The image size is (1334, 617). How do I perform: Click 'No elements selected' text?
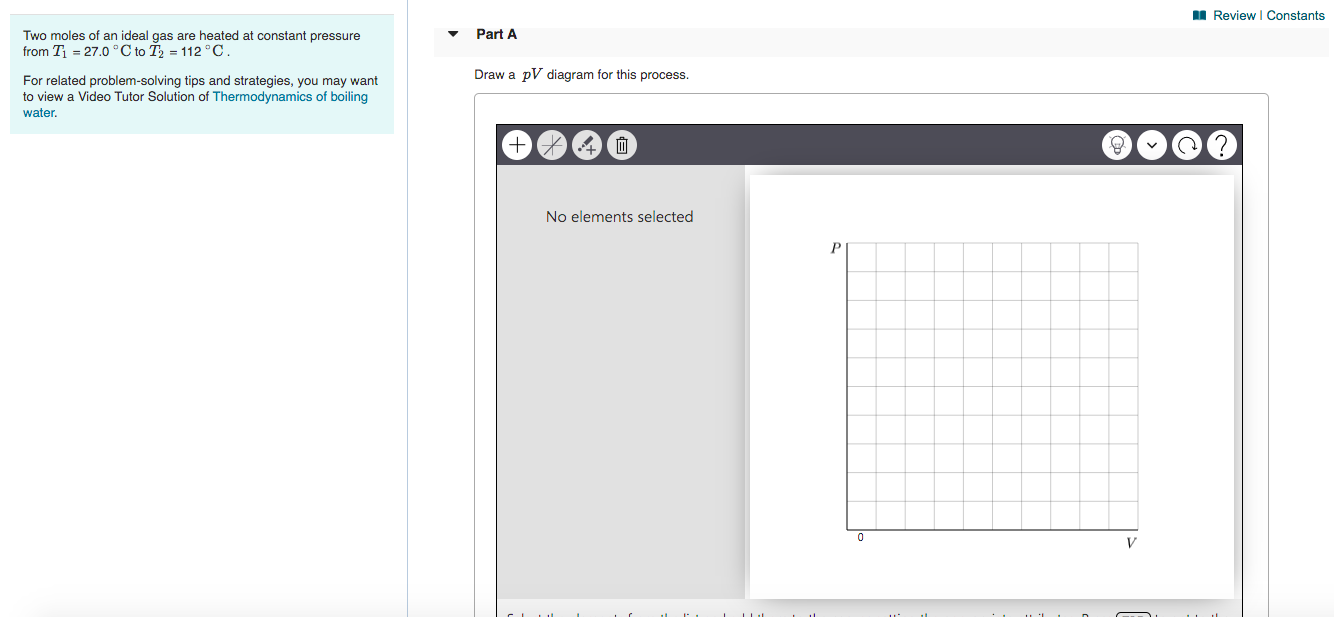click(619, 217)
